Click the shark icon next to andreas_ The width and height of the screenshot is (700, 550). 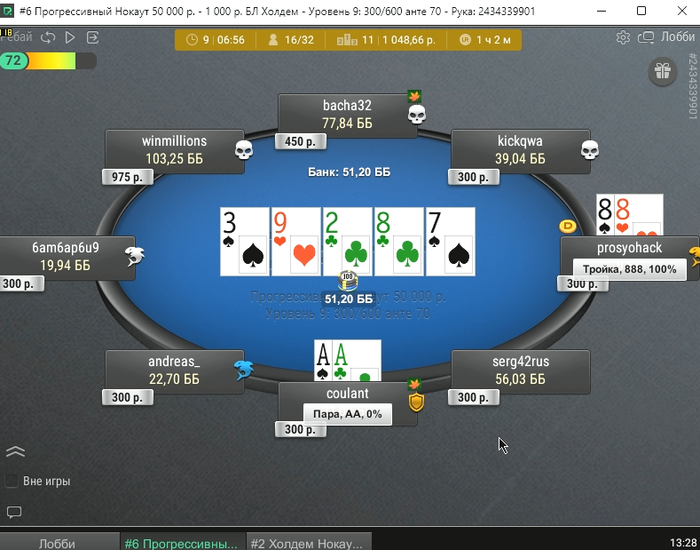click(x=244, y=370)
